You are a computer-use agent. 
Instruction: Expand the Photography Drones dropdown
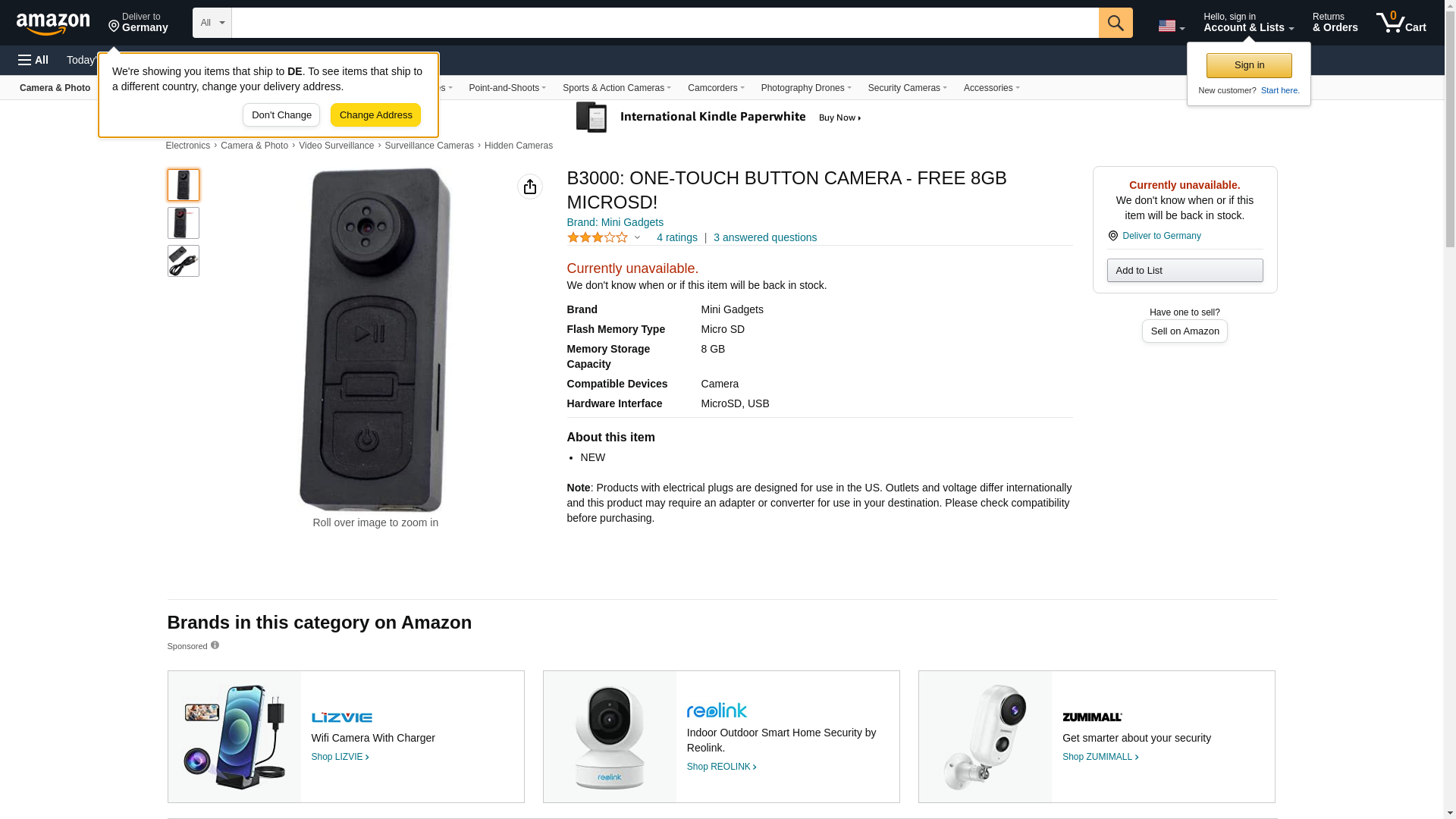[805, 88]
